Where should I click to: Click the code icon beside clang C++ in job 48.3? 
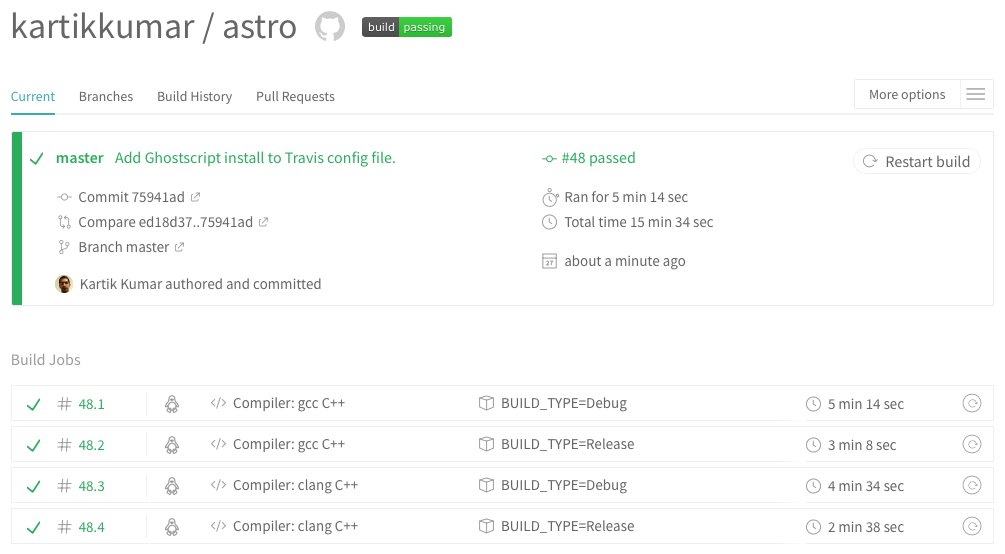[x=219, y=485]
